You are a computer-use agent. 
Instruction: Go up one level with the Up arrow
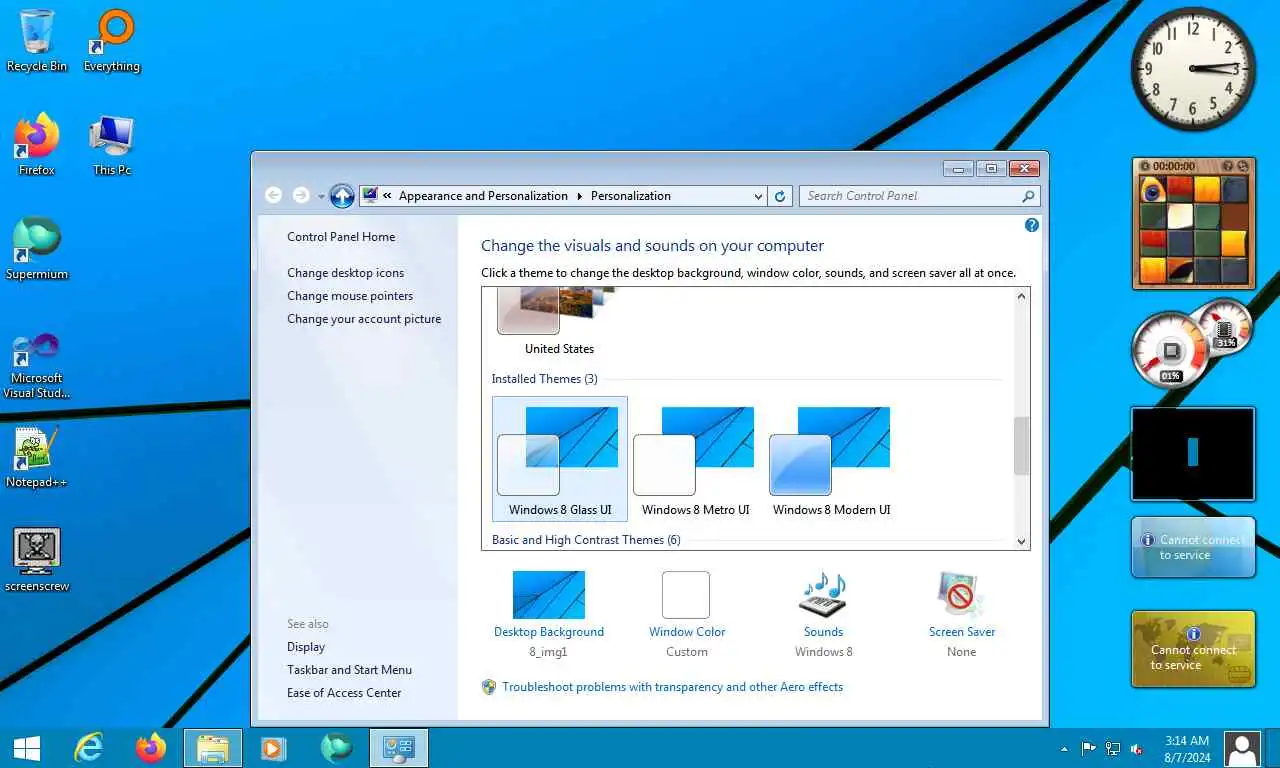[x=342, y=196]
